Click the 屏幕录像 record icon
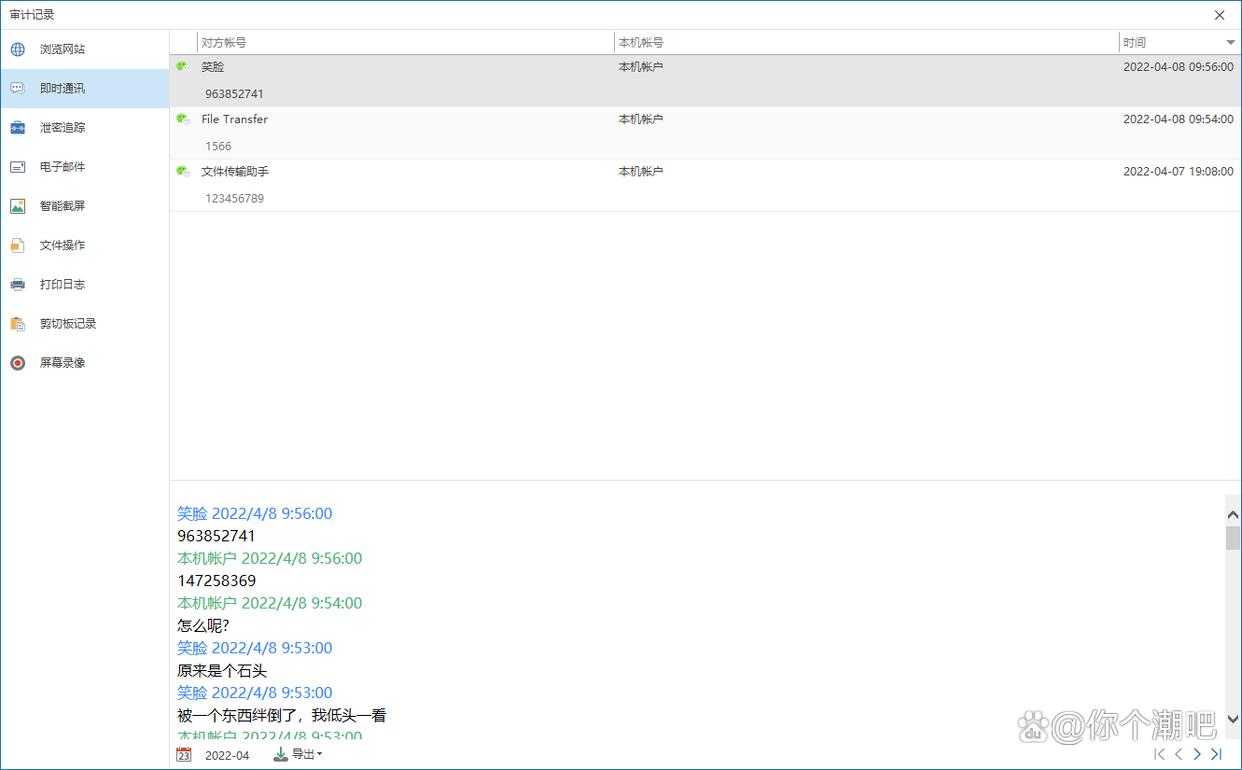The width and height of the screenshot is (1242, 770). 18,363
